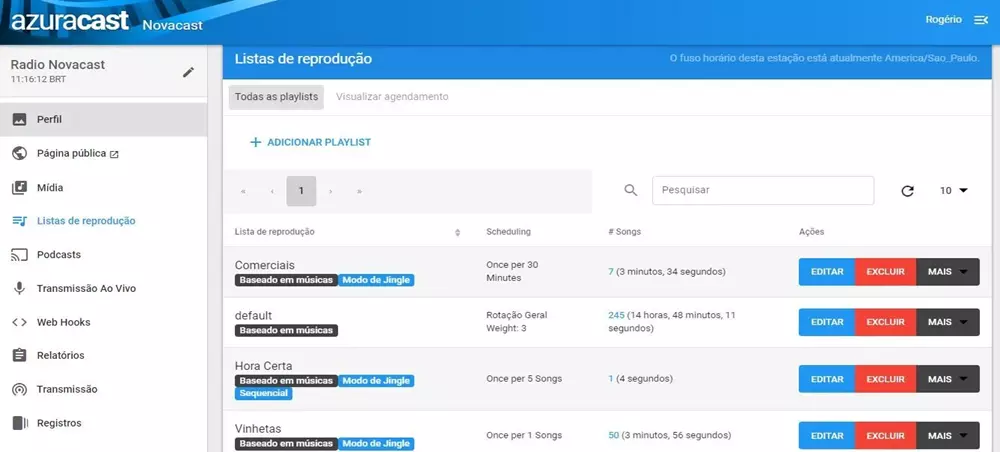Open Transmissão Ao Vivo microphone item
Screen dimensions: 1000x452
pyautogui.click(x=85, y=288)
